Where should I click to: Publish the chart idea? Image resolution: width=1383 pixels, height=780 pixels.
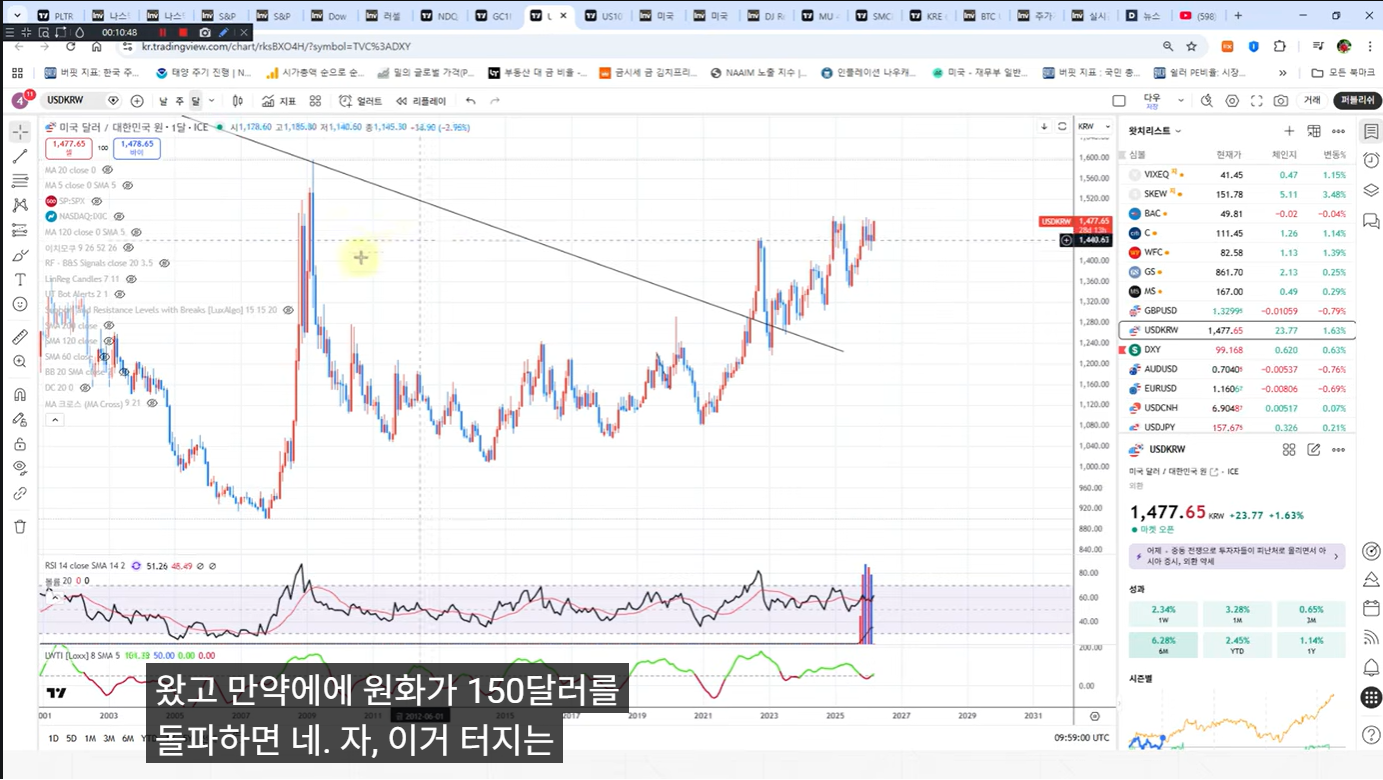[x=1358, y=101]
